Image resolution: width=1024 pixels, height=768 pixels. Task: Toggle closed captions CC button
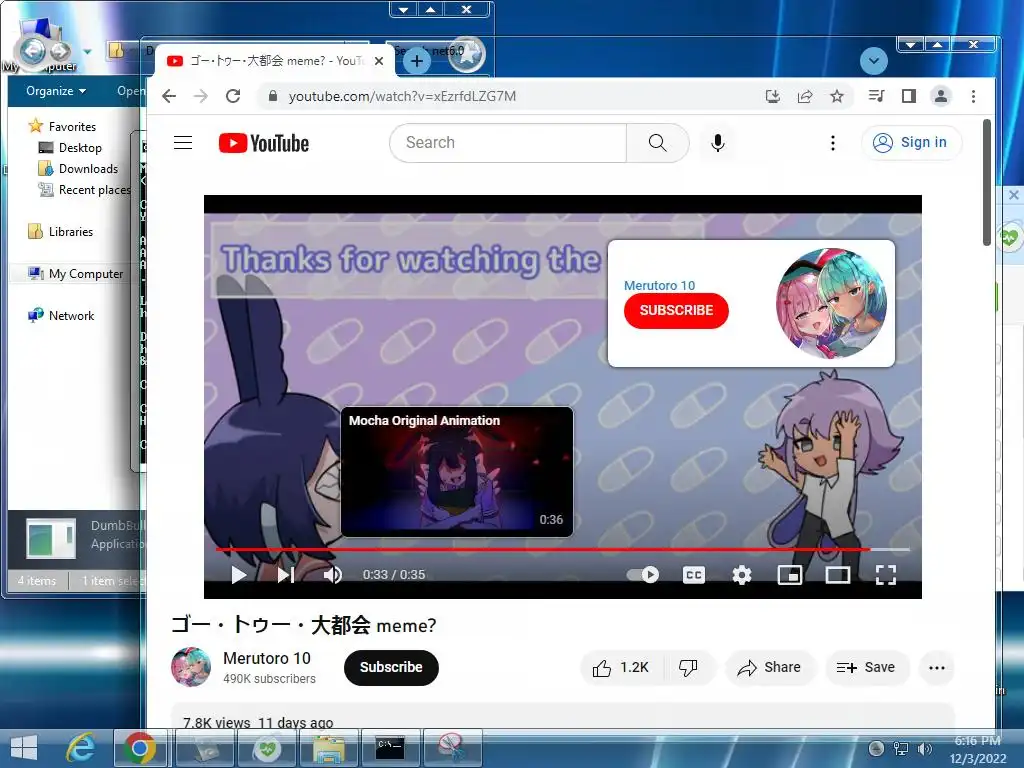pos(694,575)
